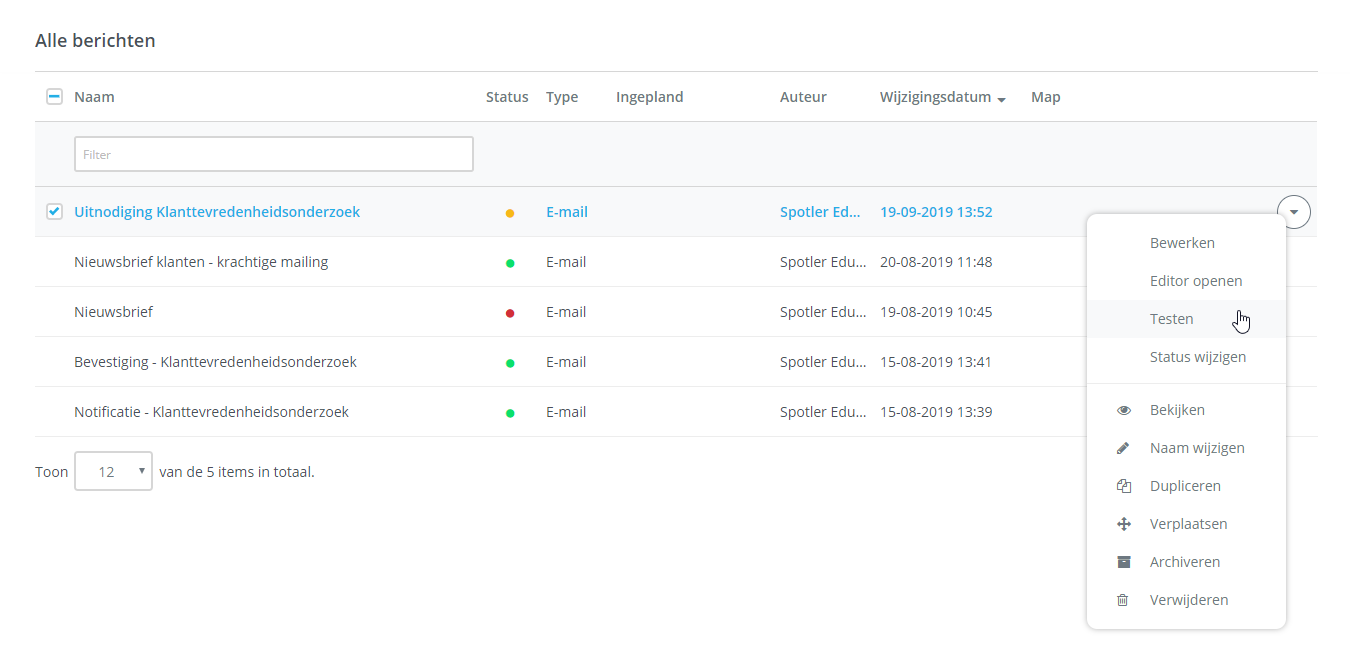Click the pencil icon for Naam wijzigen
Viewport: 1350px width, 665px height.
click(x=1123, y=448)
